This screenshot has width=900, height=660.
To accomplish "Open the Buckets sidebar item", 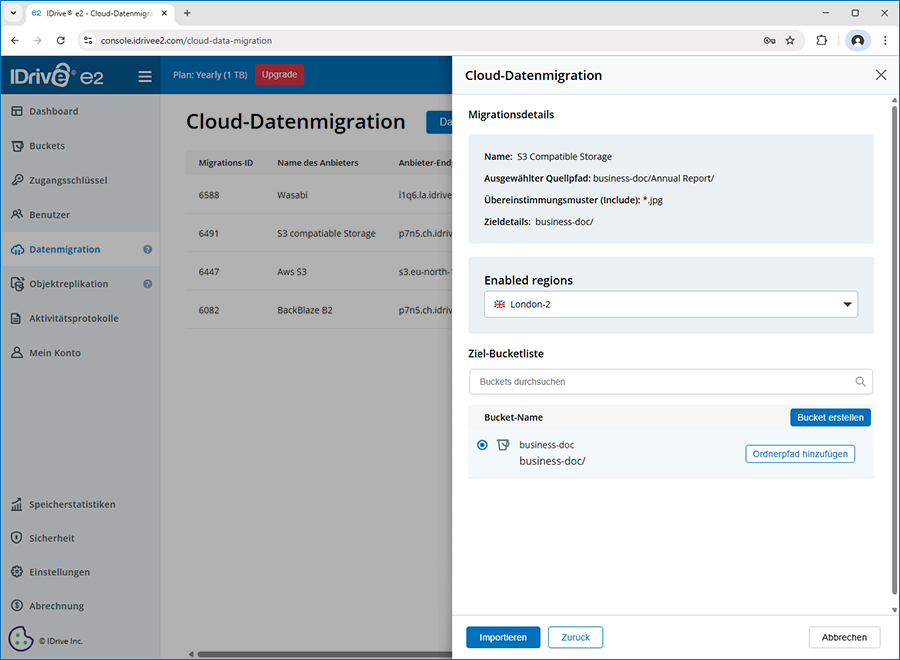I will click(x=46, y=146).
